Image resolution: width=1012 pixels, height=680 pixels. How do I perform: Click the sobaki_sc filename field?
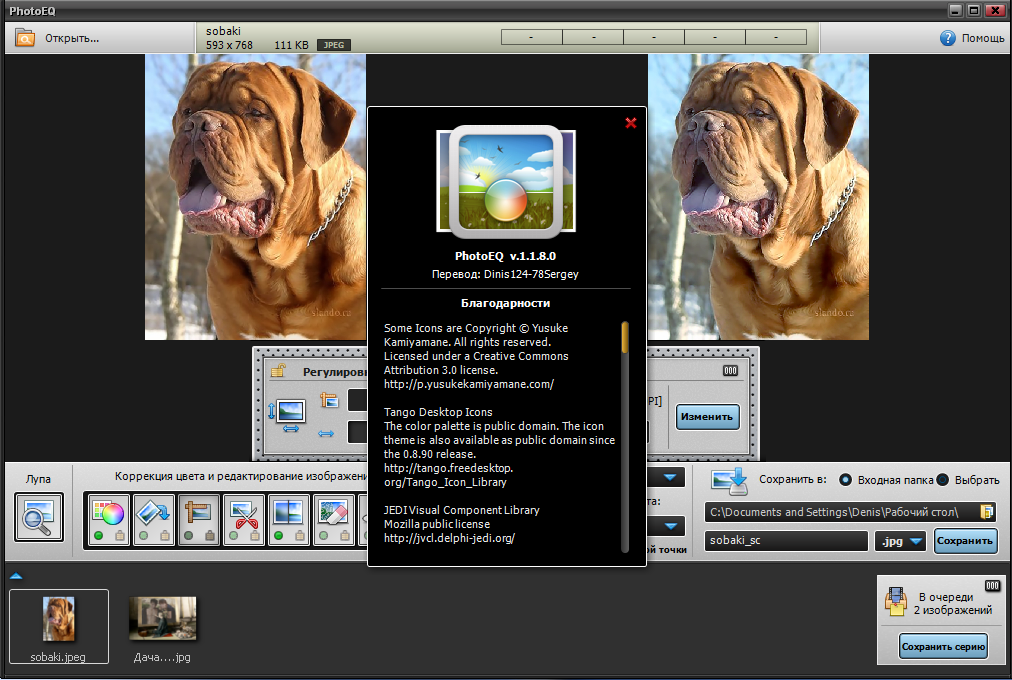click(x=786, y=541)
